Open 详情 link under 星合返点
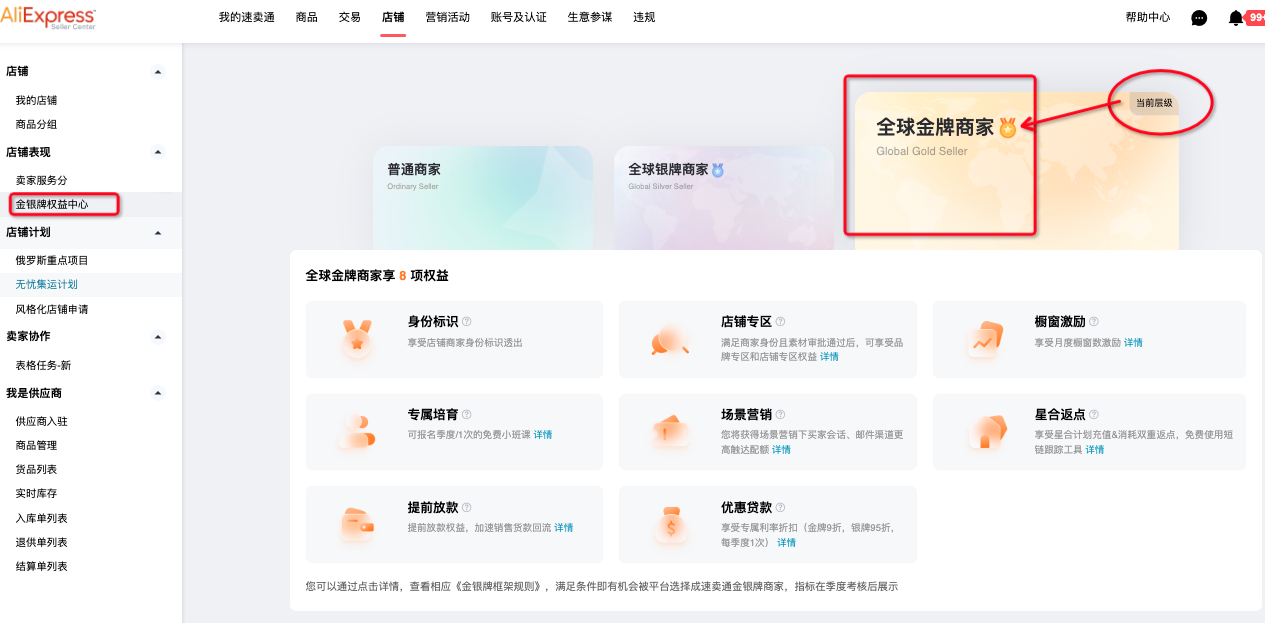This screenshot has width=1265, height=623. click(1095, 449)
